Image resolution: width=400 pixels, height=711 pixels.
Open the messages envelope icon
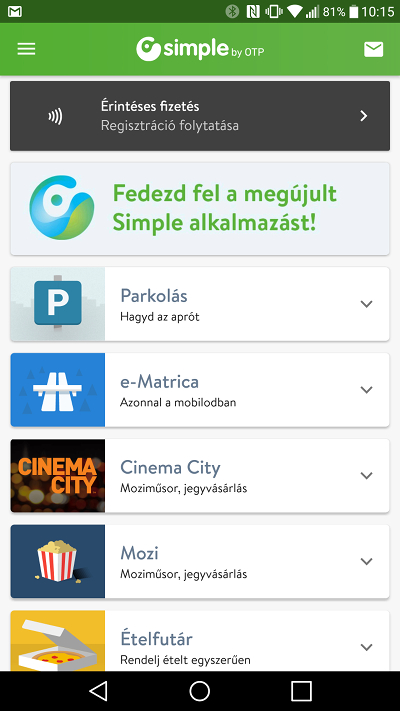[x=374, y=49]
